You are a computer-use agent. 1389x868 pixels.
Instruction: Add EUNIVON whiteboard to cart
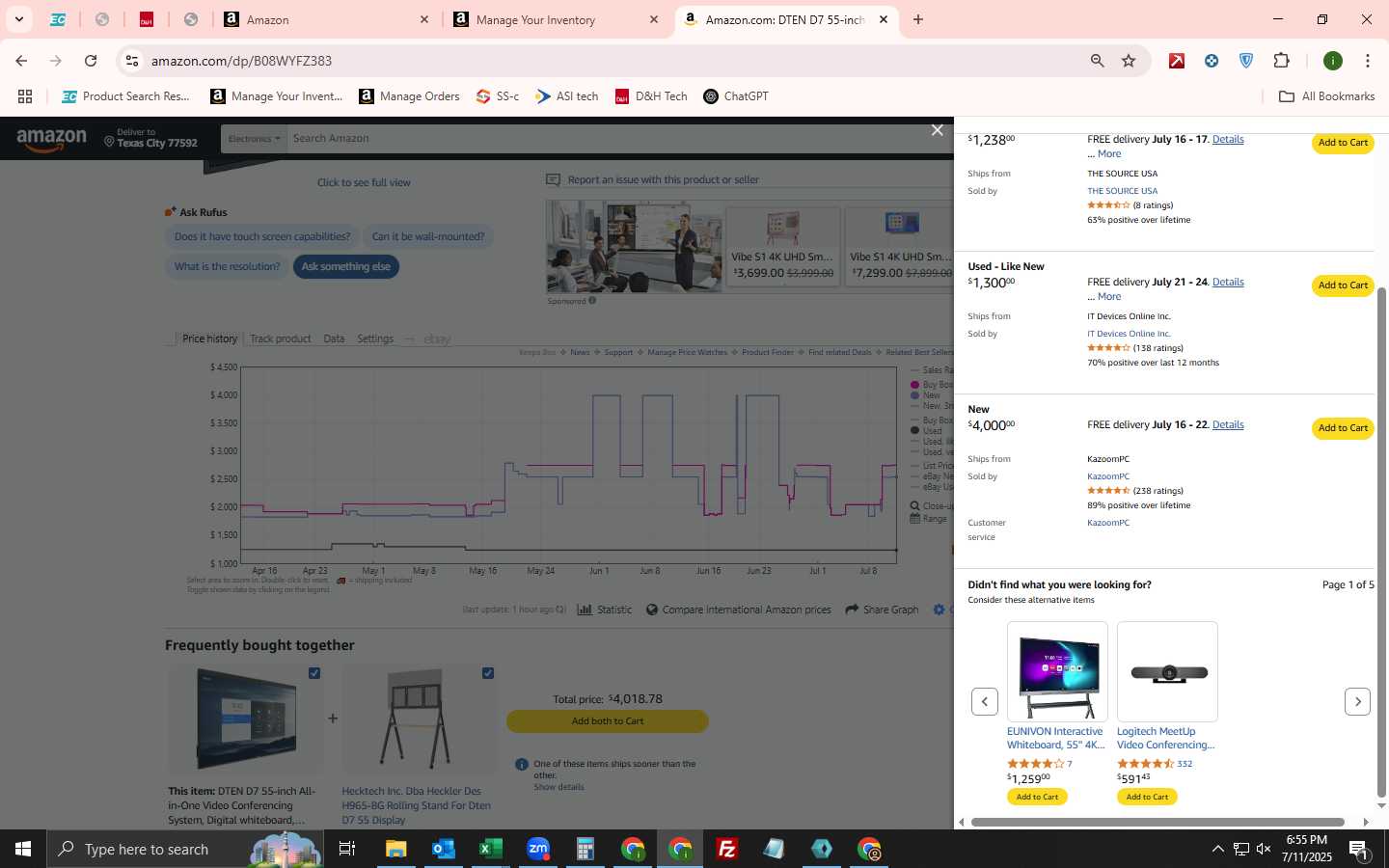[1037, 797]
